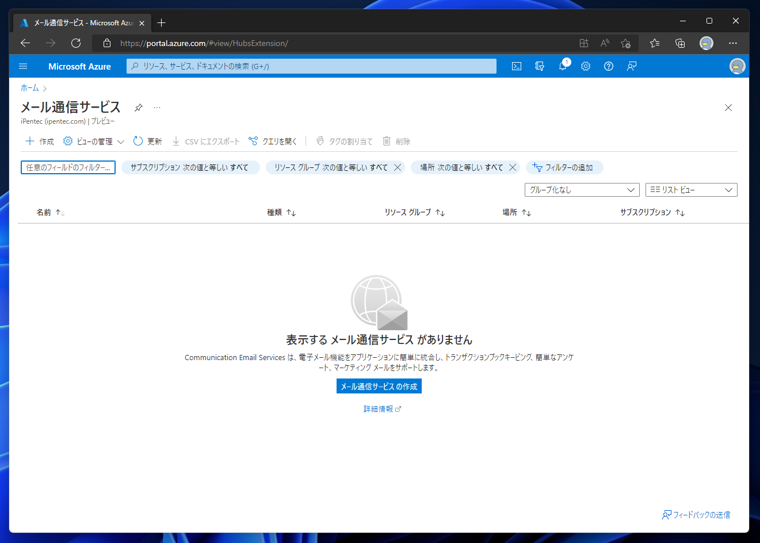760x543 pixels.
Task: Remove the リソース グループ filter
Action: point(397,167)
